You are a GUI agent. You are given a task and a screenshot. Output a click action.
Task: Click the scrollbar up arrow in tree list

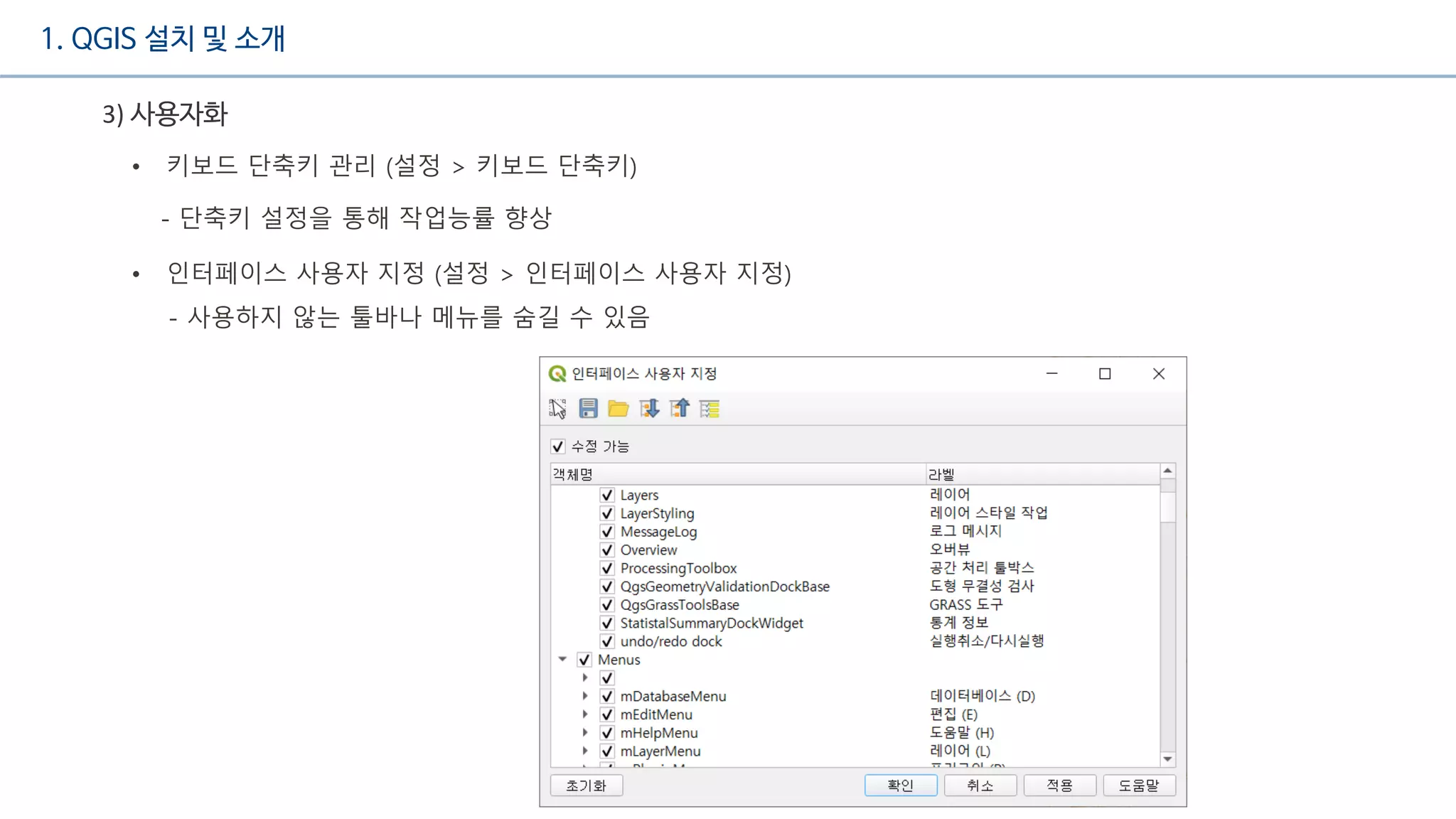point(1167,471)
